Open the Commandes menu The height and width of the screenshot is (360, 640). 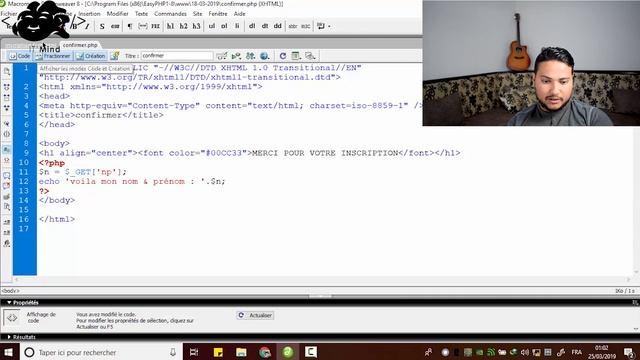[170, 13]
